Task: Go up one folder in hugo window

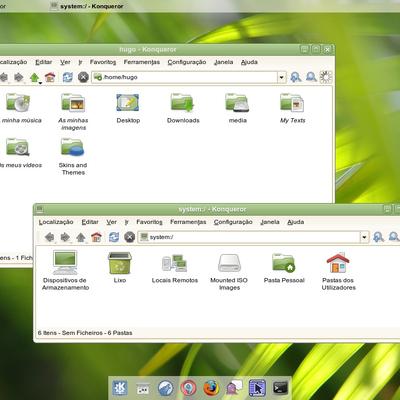Action: (34, 77)
